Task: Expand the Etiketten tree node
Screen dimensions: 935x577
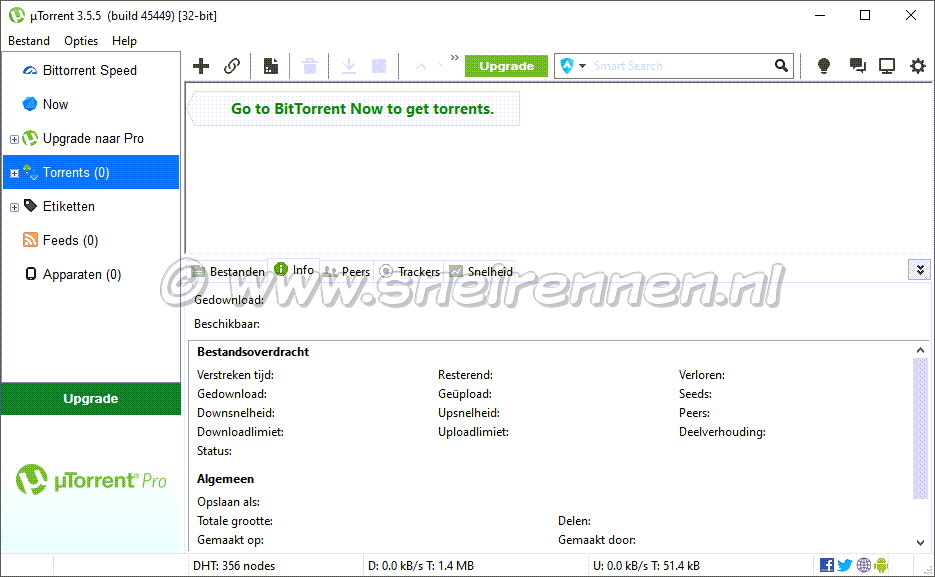Action: pos(14,207)
